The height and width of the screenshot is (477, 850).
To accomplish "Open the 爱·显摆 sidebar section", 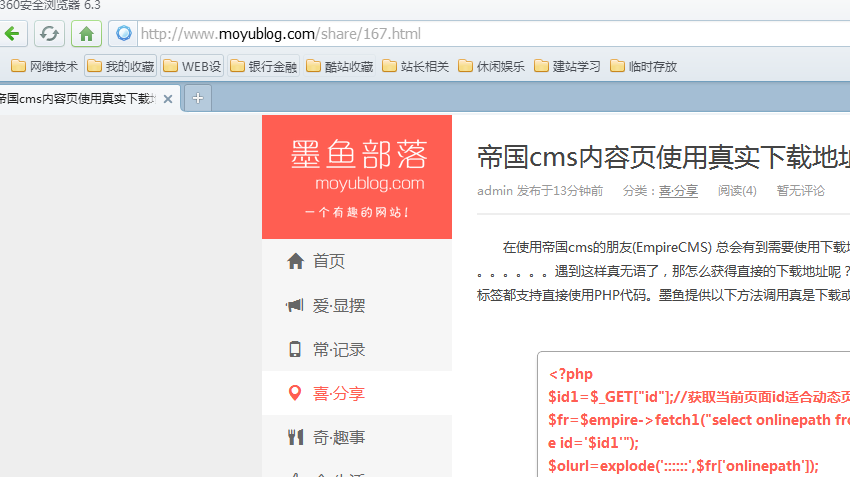I will click(357, 305).
